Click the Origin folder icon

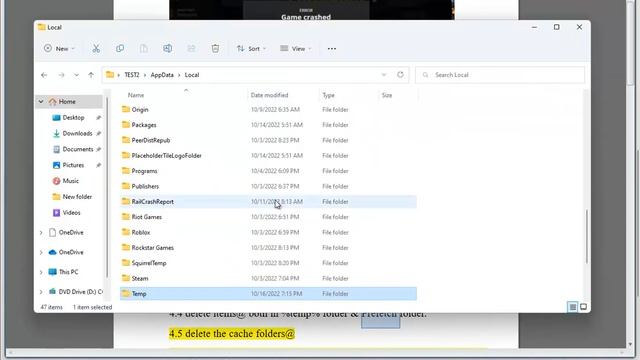pos(126,109)
